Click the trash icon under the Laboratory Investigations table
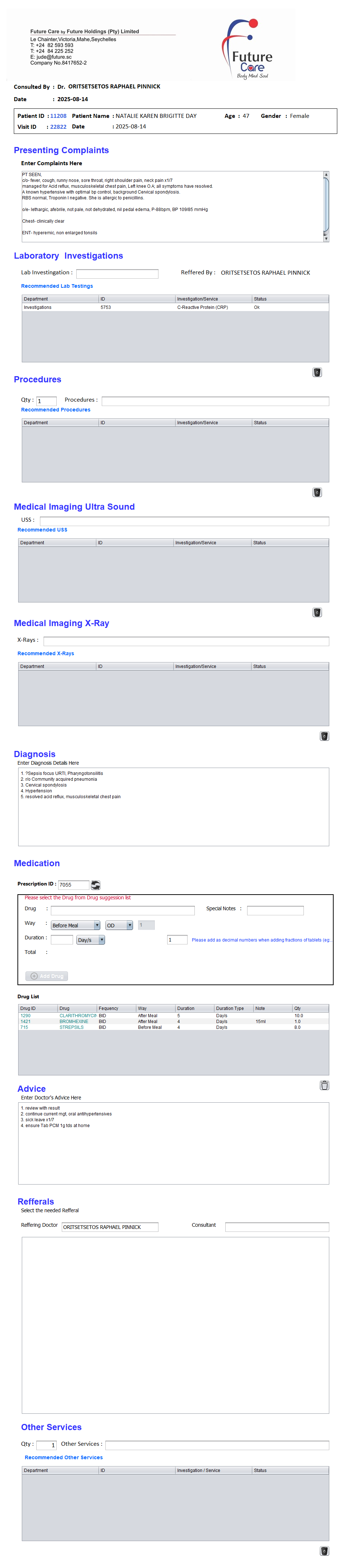 [317, 372]
